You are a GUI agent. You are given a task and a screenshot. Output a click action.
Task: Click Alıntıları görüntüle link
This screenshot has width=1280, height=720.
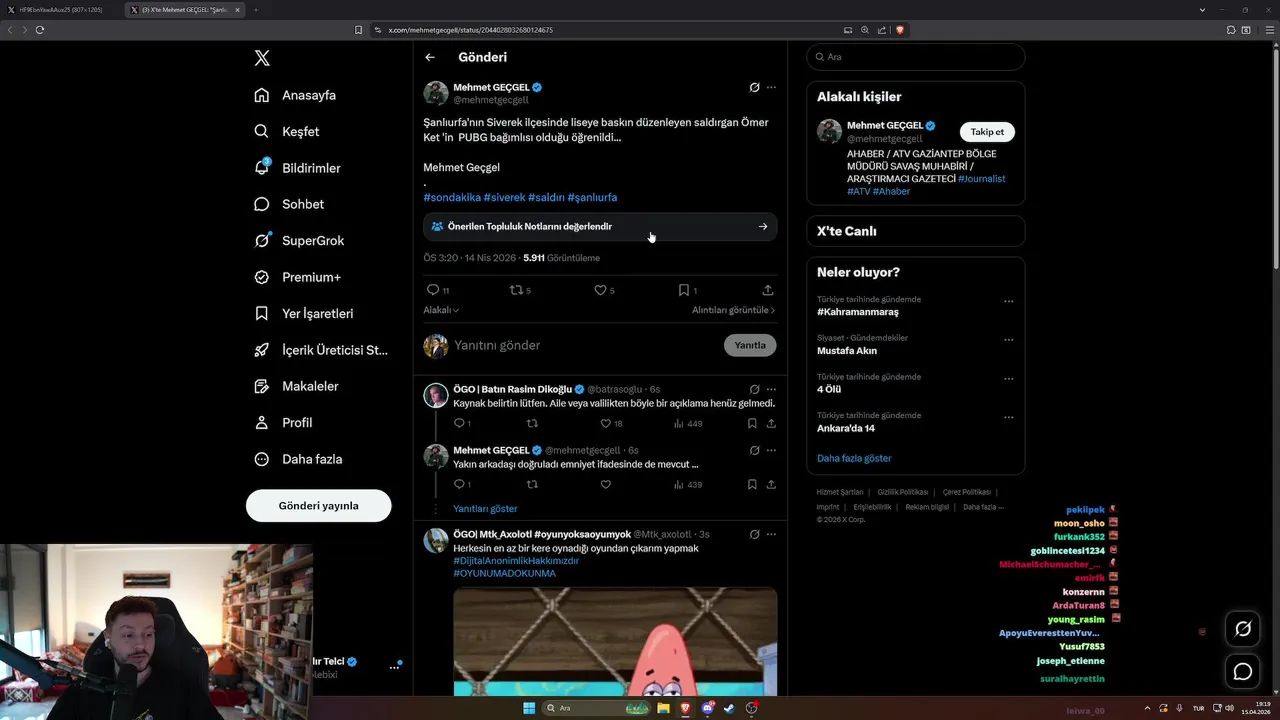733,310
